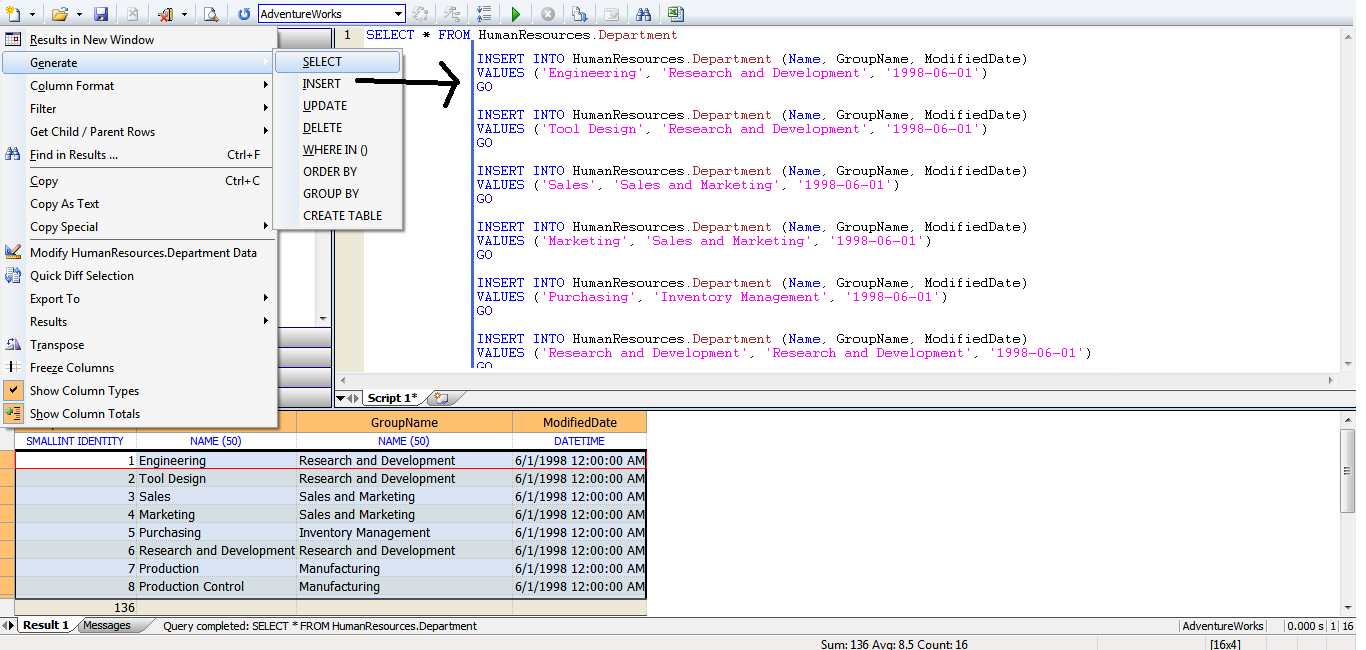Click the Save icon on the toolbar
This screenshot has width=1366, height=650.
pyautogui.click(x=101, y=13)
